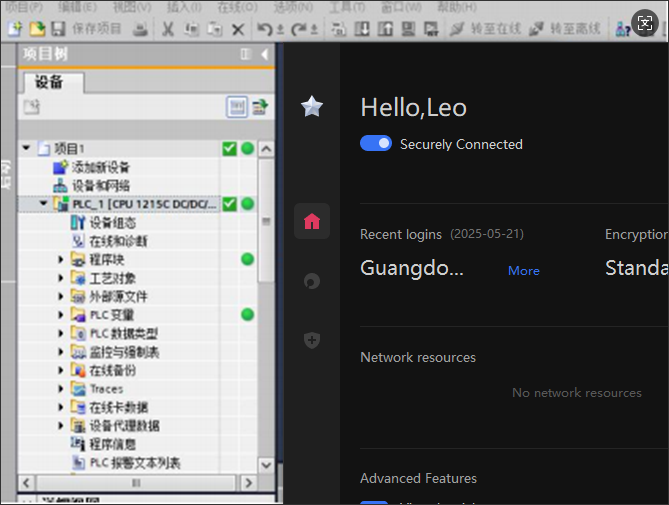Click the Undo arrow icon
Screen dimensions: 669x505
click(x=265, y=29)
